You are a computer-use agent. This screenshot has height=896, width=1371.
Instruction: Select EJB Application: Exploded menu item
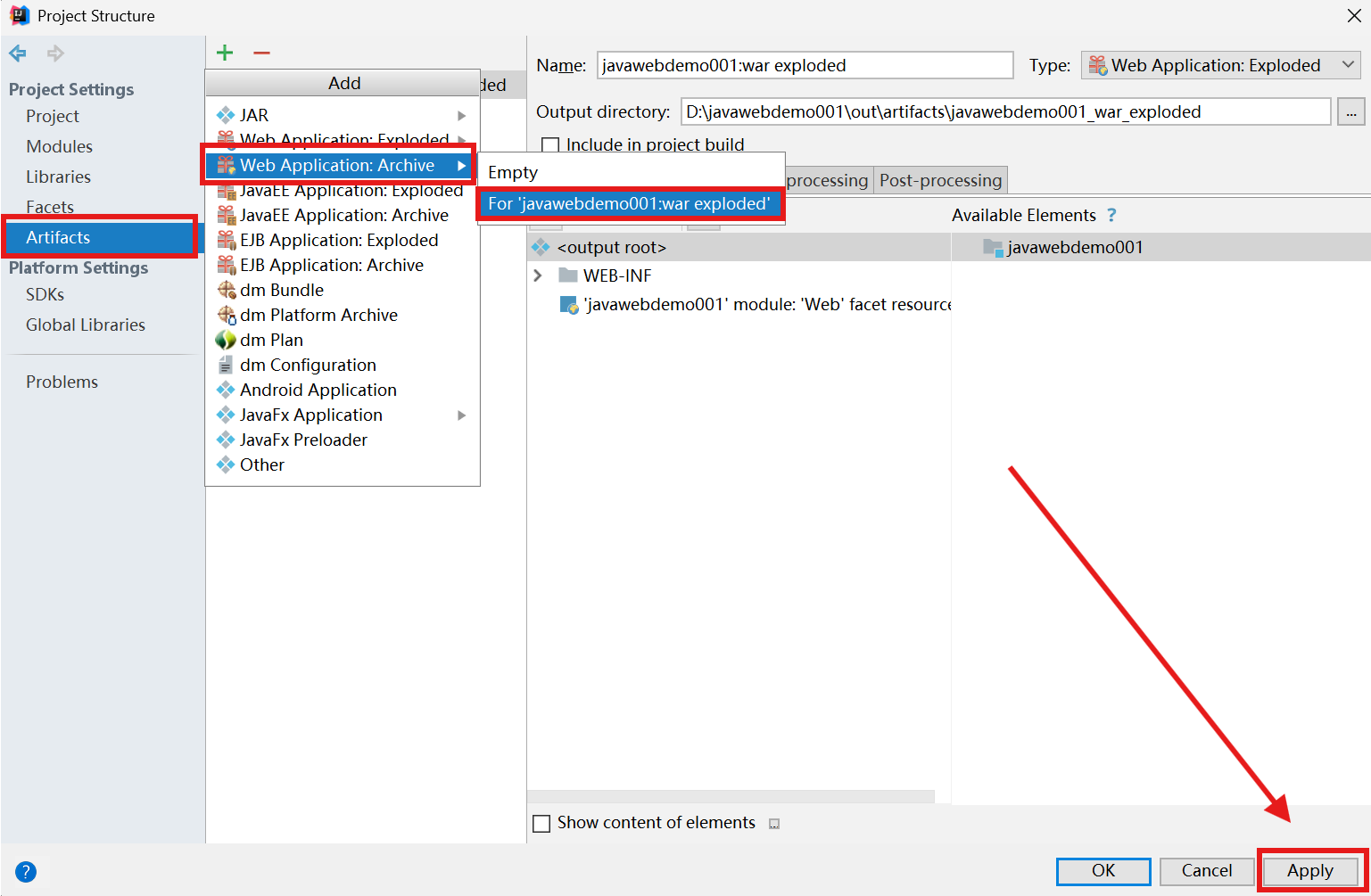(343, 240)
